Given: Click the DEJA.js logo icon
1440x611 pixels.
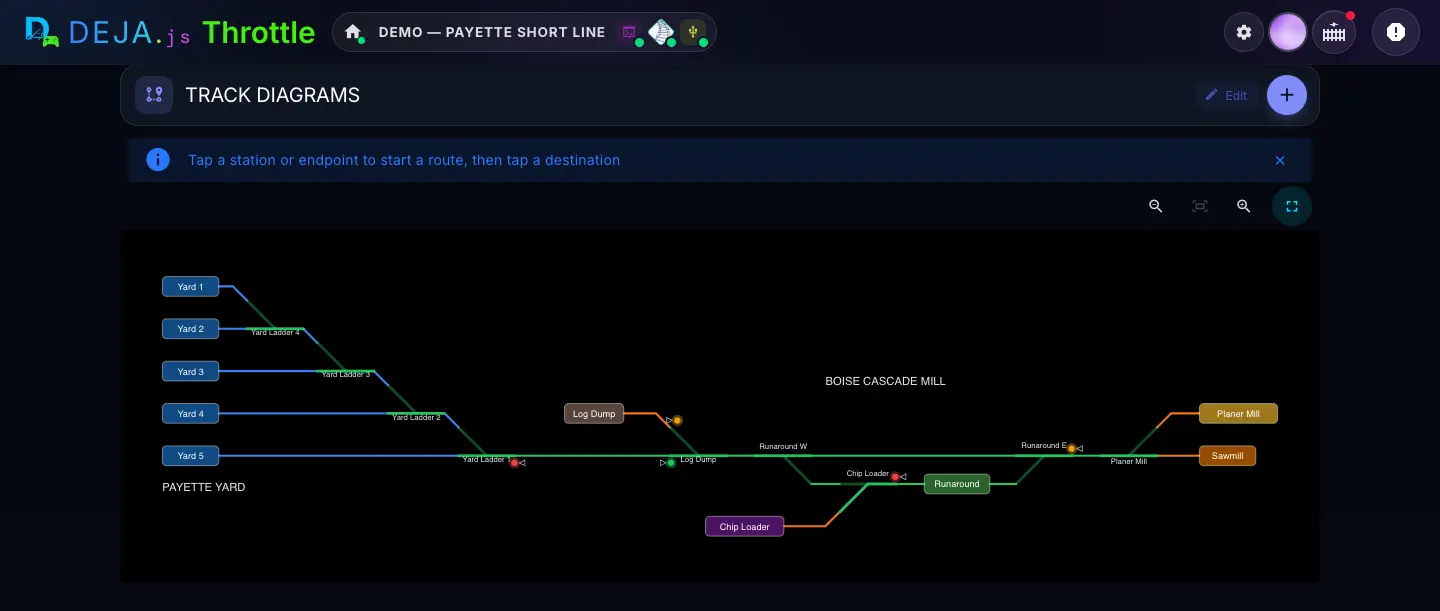Looking at the screenshot, I should click(41, 32).
